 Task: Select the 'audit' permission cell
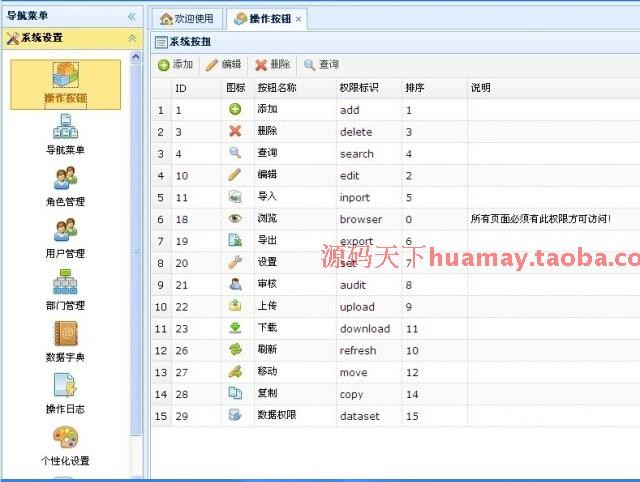(369, 285)
